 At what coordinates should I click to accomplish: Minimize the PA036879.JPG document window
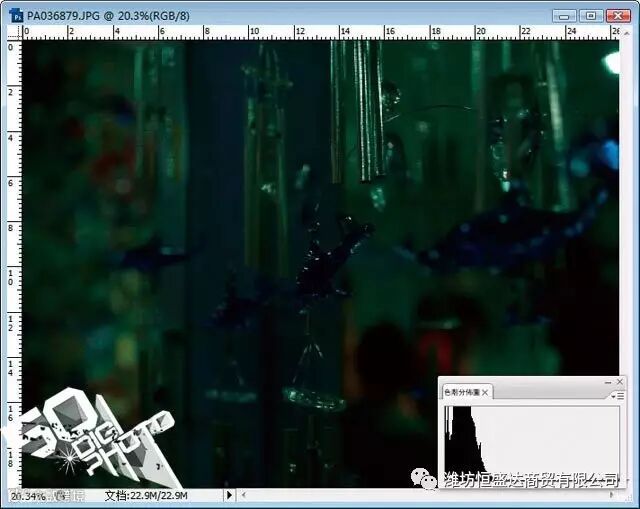564,16
